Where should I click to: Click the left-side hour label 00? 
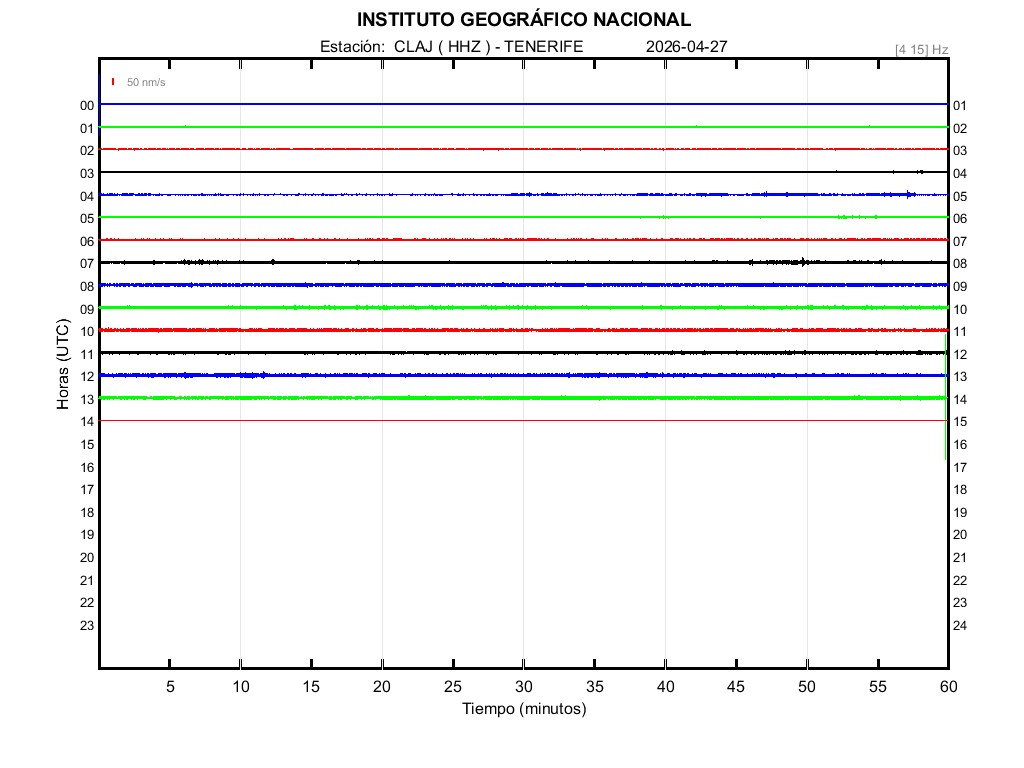[87, 105]
